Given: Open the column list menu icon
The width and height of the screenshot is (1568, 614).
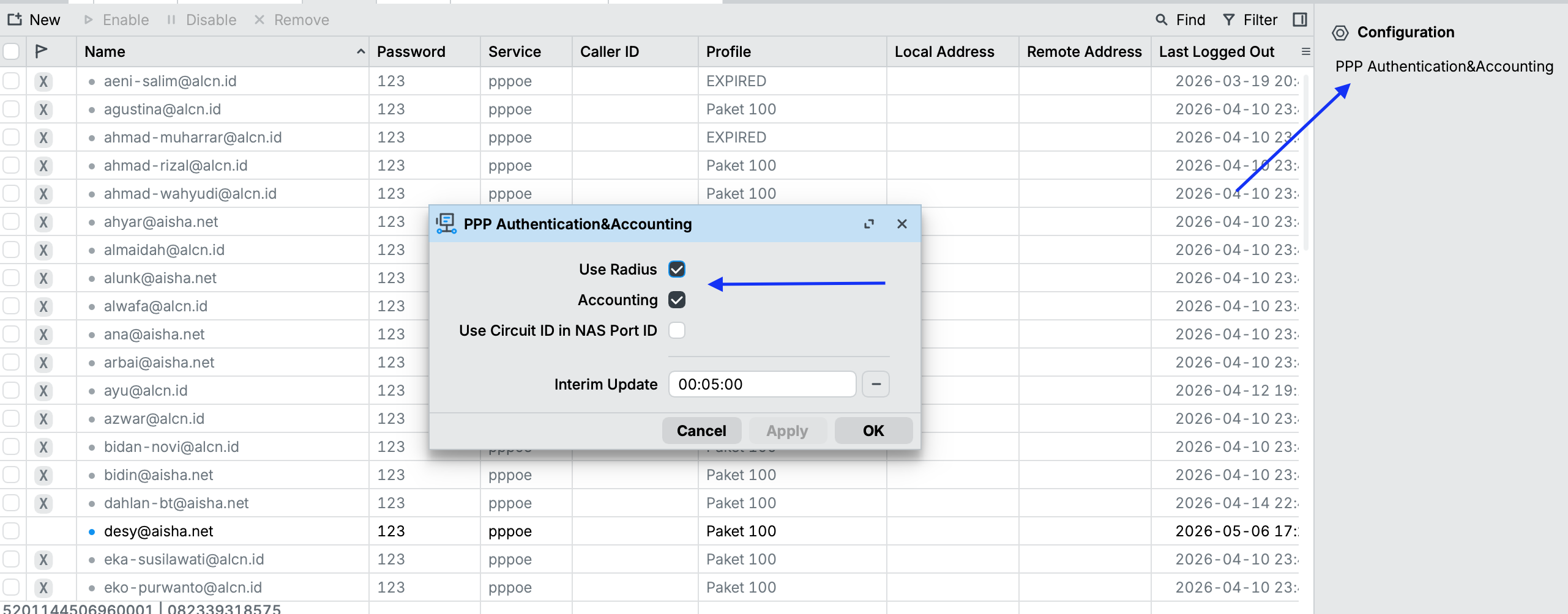Looking at the screenshot, I should pos(1305,51).
